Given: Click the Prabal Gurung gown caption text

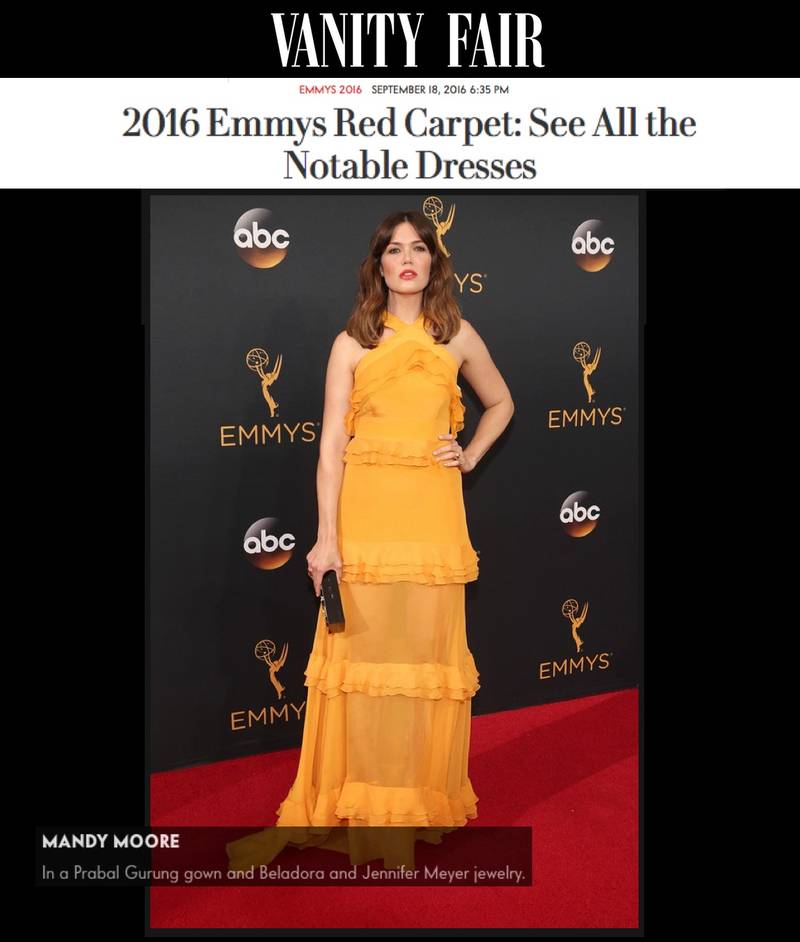Looking at the screenshot, I should click(283, 872).
